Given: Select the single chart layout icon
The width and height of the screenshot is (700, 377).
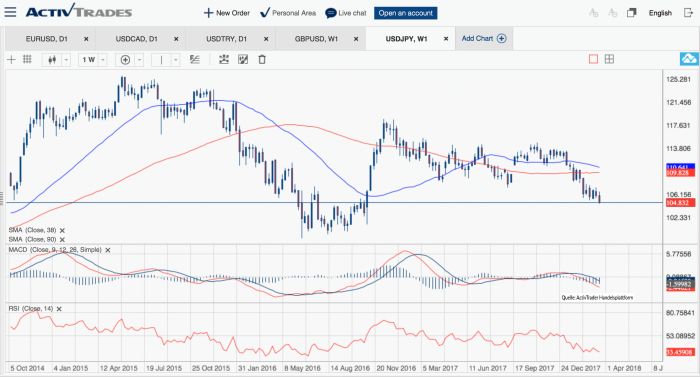Looking at the screenshot, I should 593,59.
